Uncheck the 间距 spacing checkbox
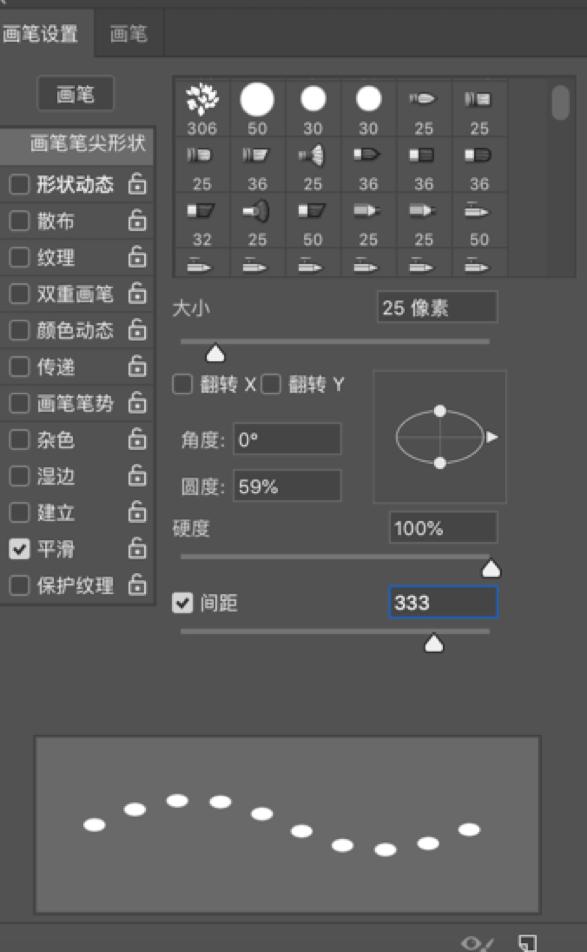587x952 pixels. [182, 603]
